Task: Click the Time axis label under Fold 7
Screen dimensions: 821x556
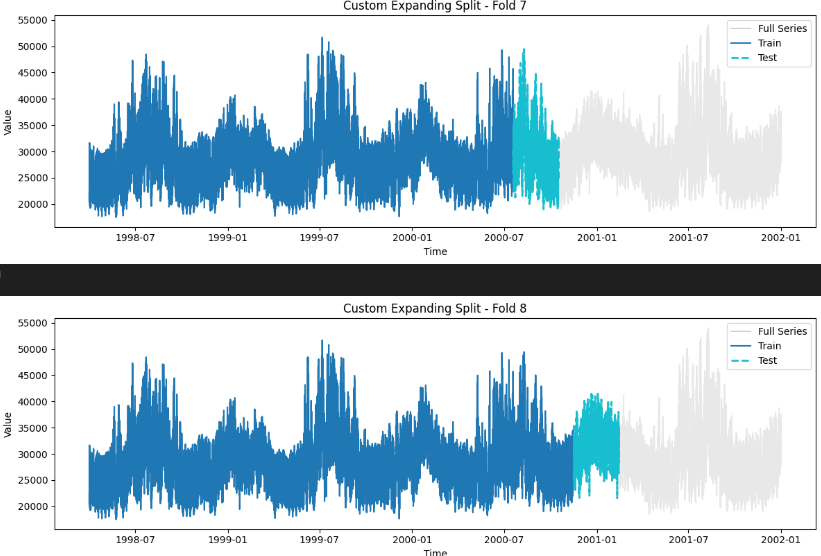Action: point(435,252)
